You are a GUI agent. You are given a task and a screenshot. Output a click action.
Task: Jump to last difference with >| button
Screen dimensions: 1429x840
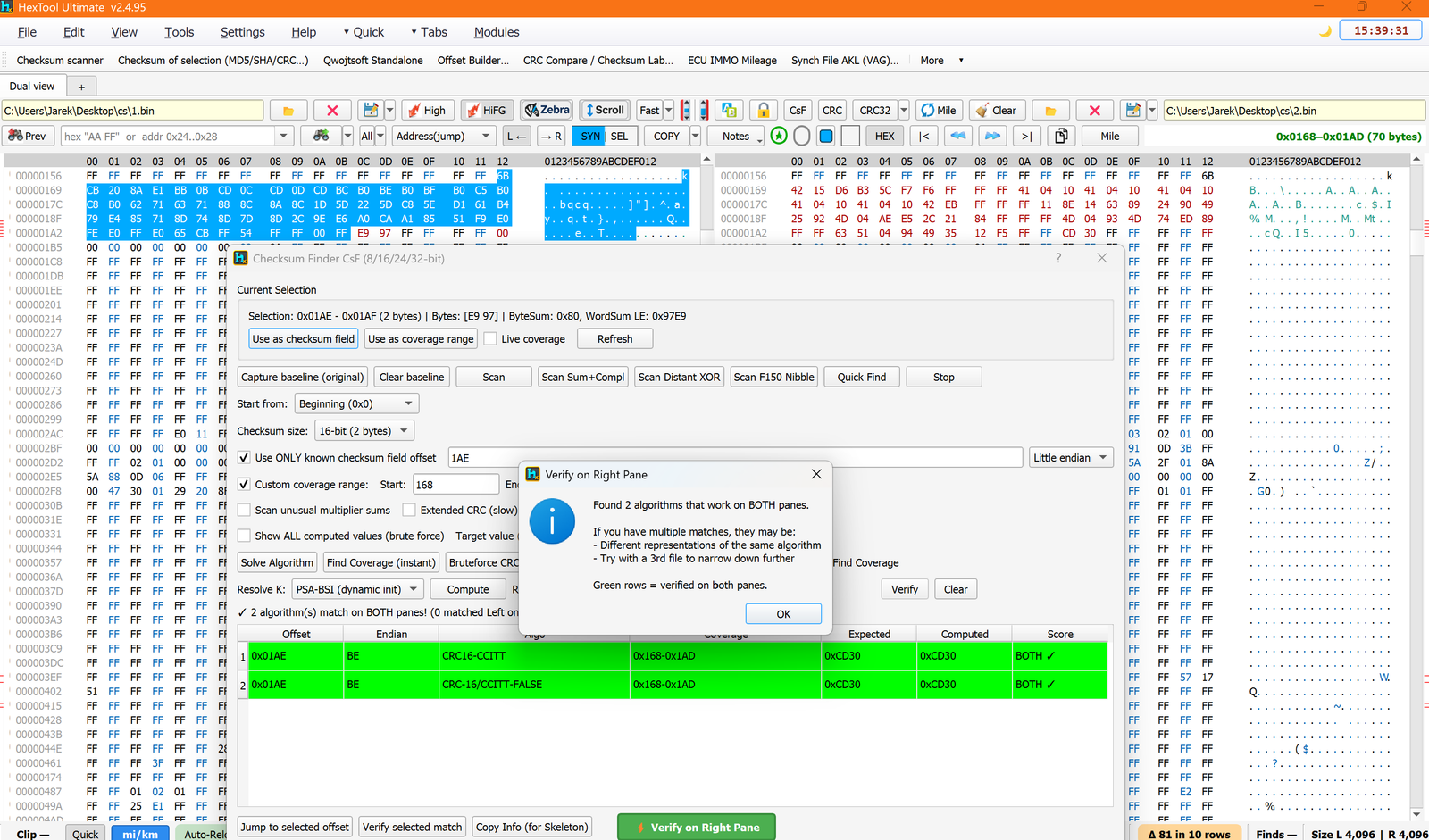tap(1026, 136)
